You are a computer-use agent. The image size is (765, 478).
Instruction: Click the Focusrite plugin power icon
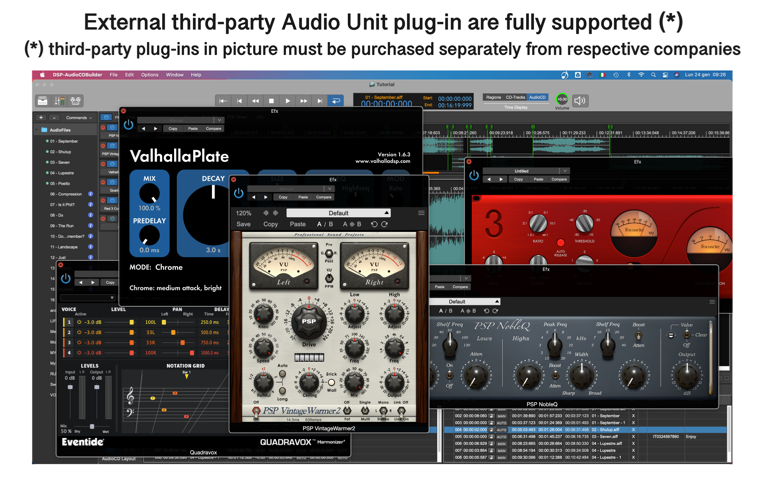point(473,176)
